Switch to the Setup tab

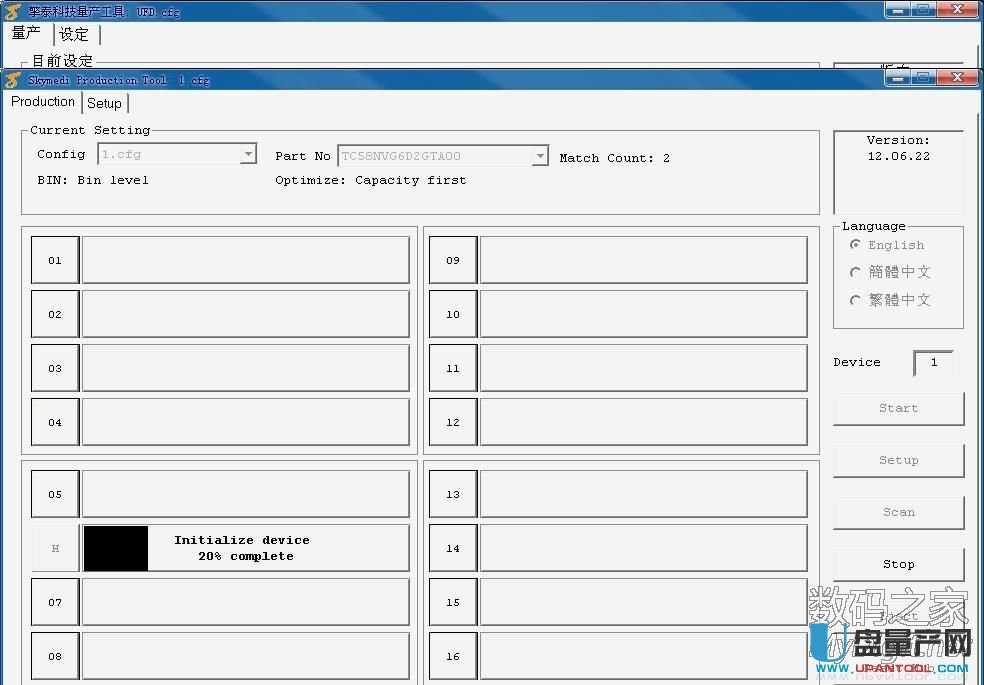point(104,103)
